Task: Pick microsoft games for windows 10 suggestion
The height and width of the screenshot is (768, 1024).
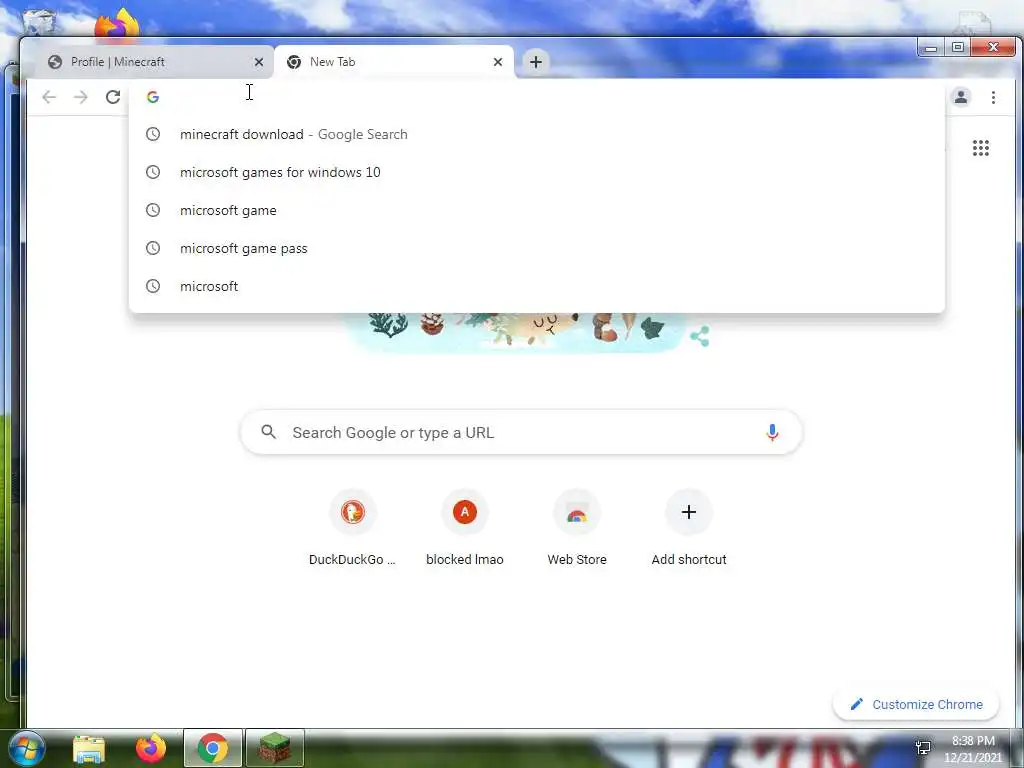Action: tap(536, 172)
